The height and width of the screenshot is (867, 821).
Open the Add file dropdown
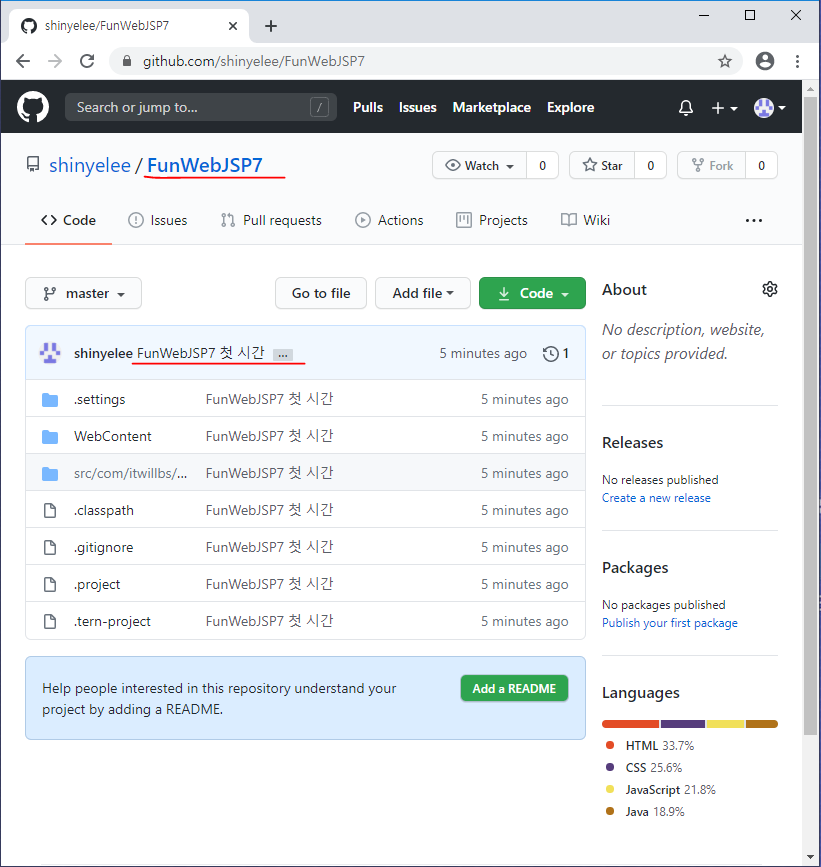point(423,293)
